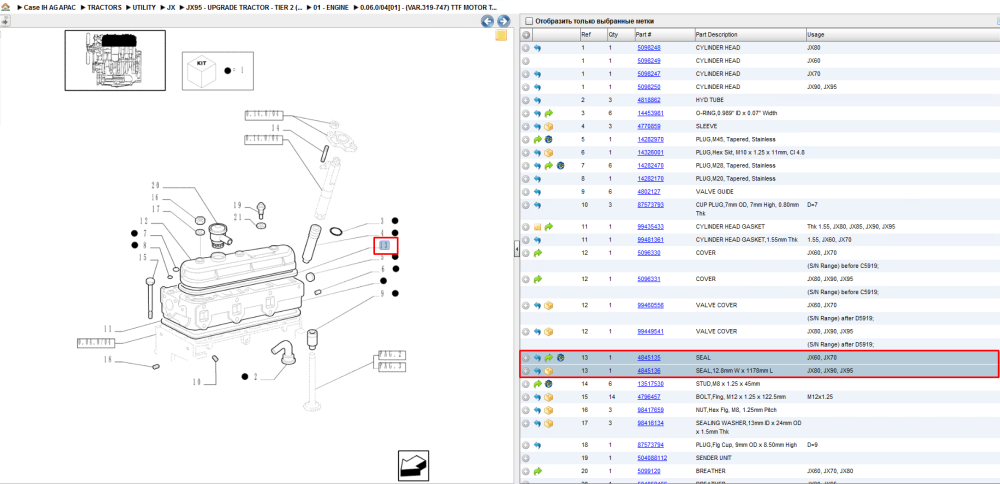
Task: Click green arrow for BREATHER 5099120
Action: tap(537, 471)
